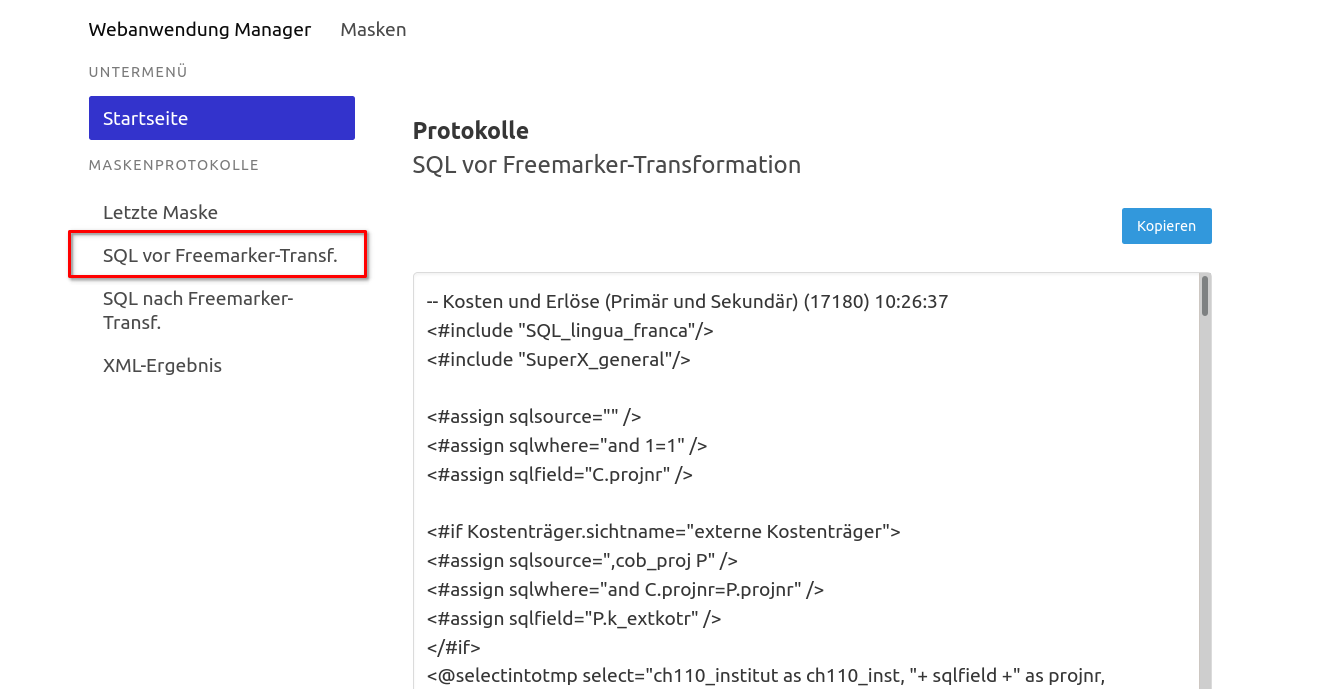This screenshot has height=689, width=1324.
Task: Click the assign sqlfield="C.projnr" line
Action: point(559,474)
